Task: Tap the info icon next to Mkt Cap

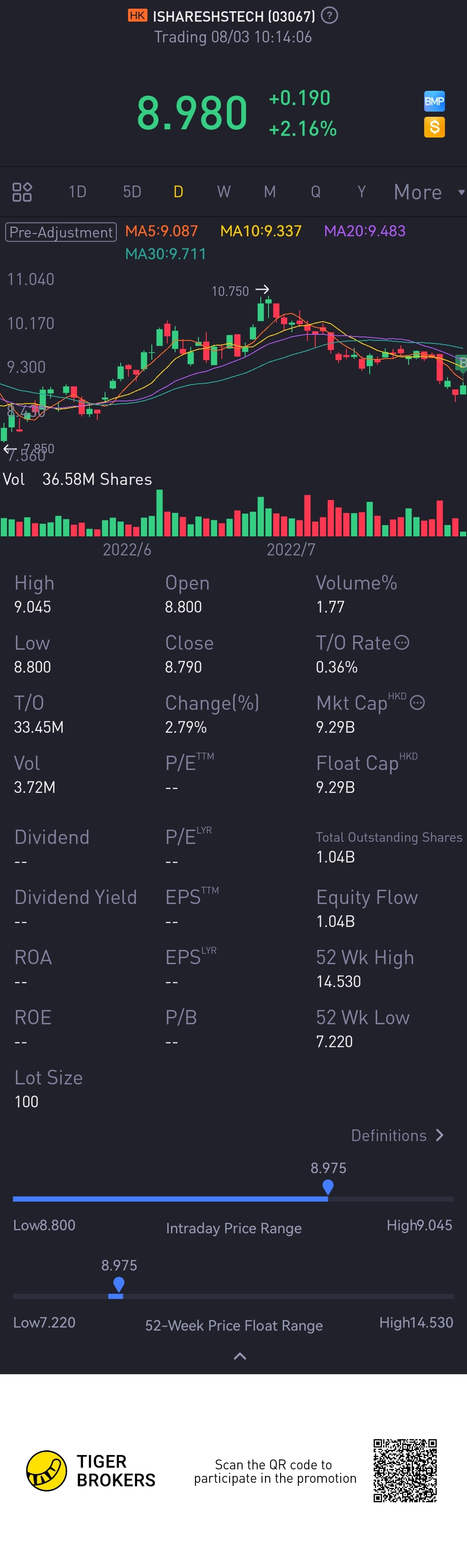Action: point(417,702)
